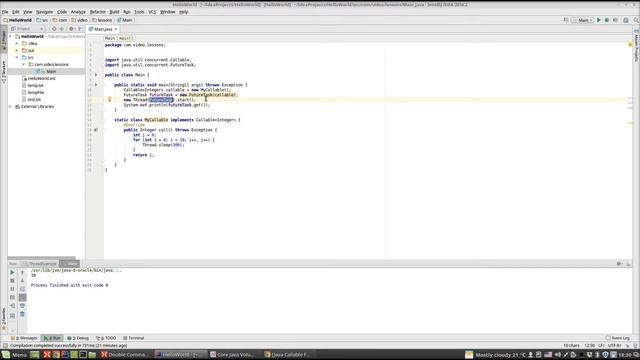Click the up arrow icon in Run panel
Viewport: 640px width, 360px height.
pyautogui.click(x=22, y=272)
